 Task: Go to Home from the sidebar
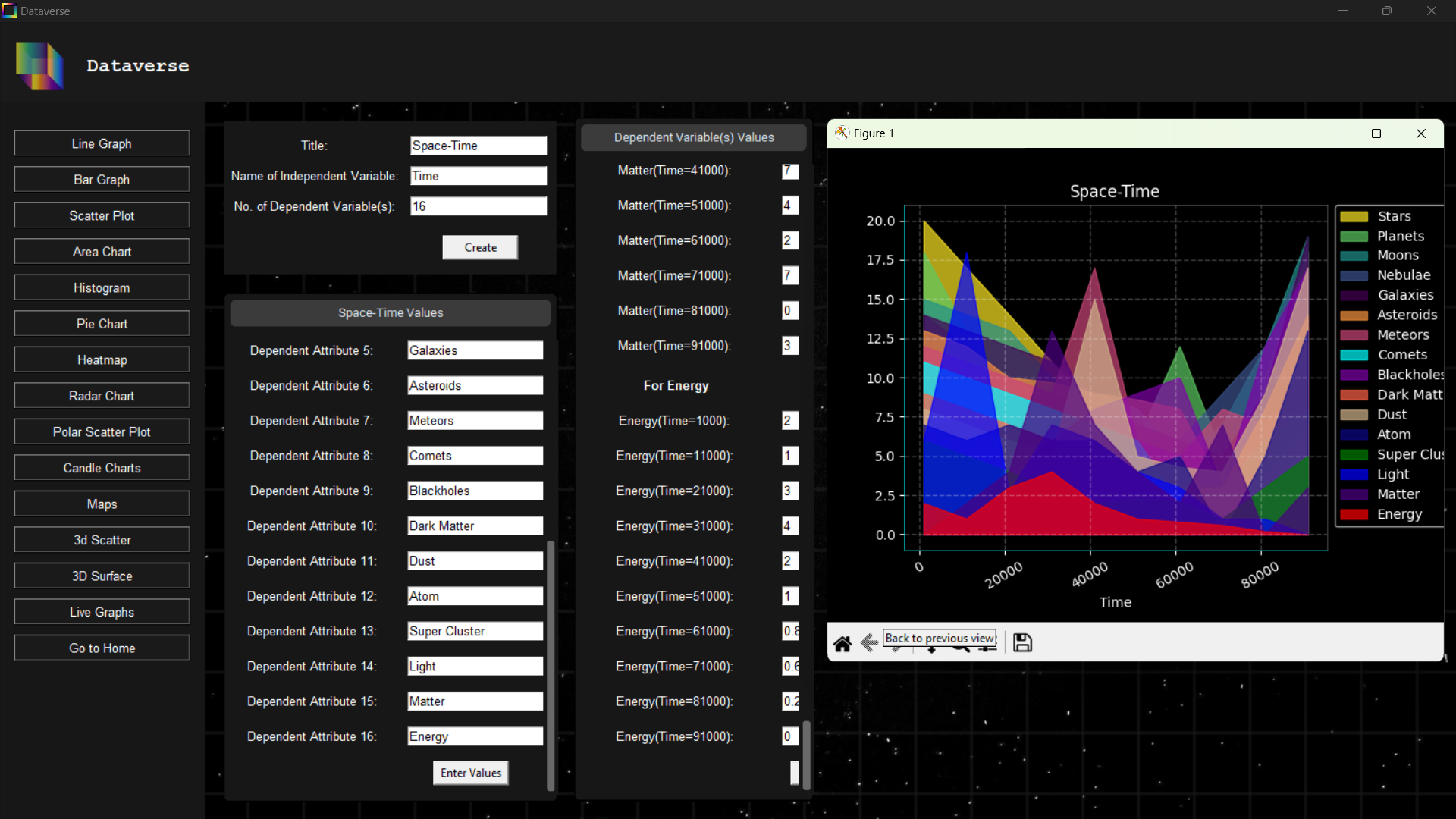pos(102,648)
